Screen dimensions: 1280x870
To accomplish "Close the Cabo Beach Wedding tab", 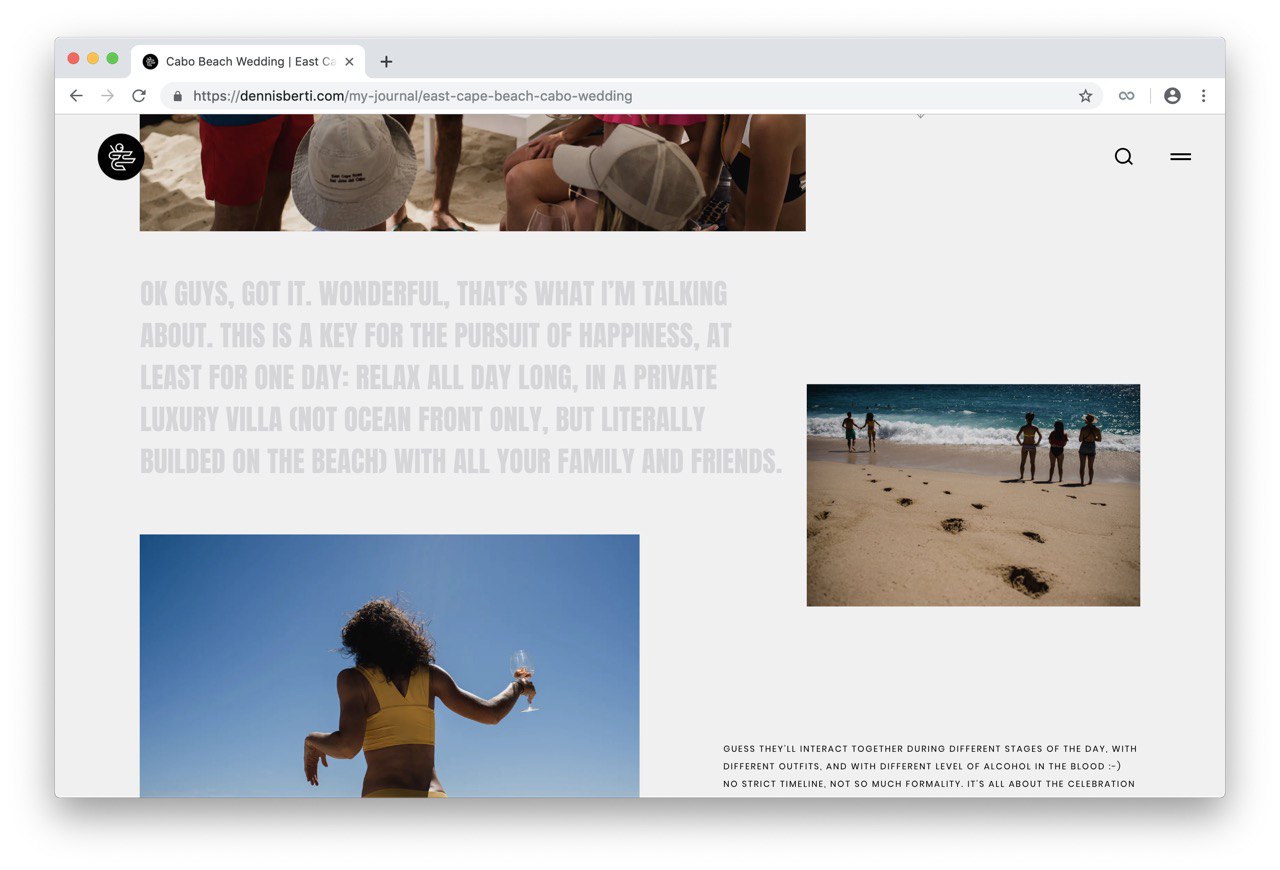I will [x=349, y=62].
